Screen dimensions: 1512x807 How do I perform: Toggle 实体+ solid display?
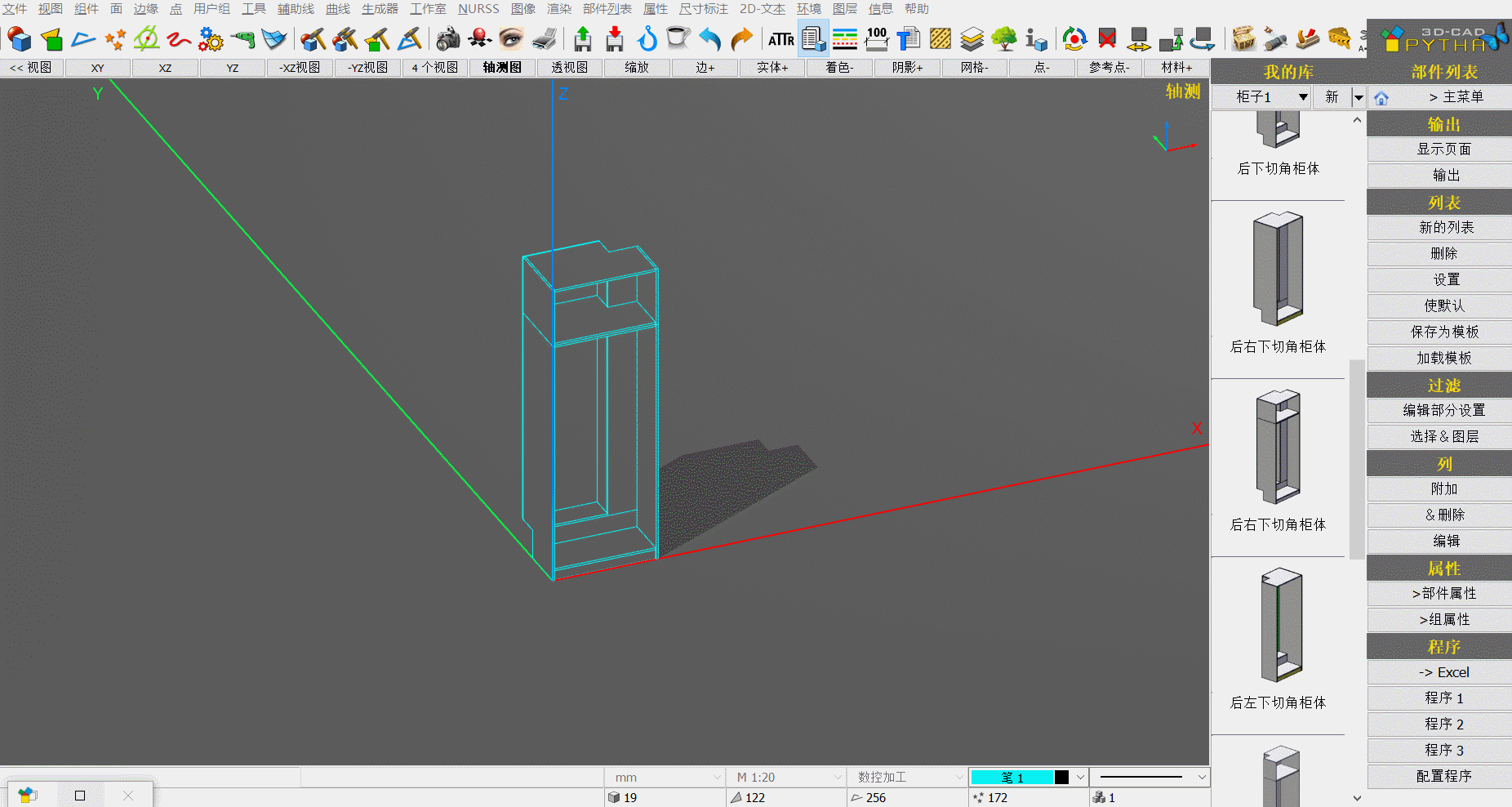[772, 68]
